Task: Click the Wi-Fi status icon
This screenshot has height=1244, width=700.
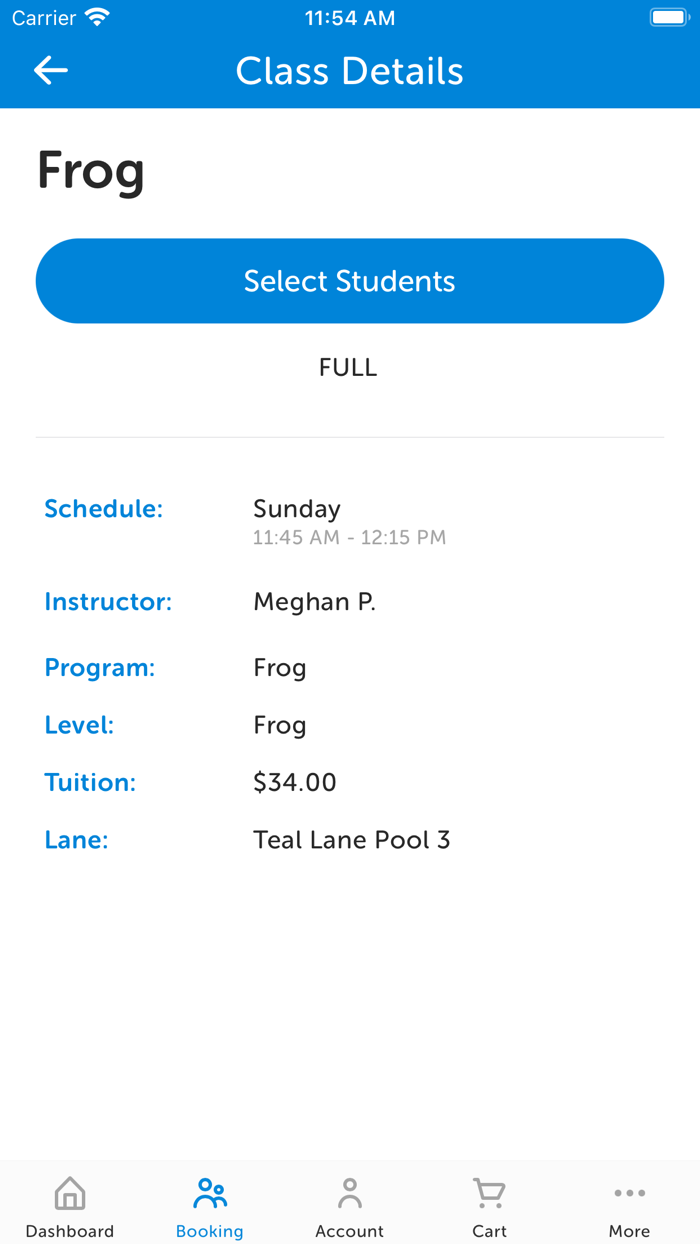Action: pos(97,18)
